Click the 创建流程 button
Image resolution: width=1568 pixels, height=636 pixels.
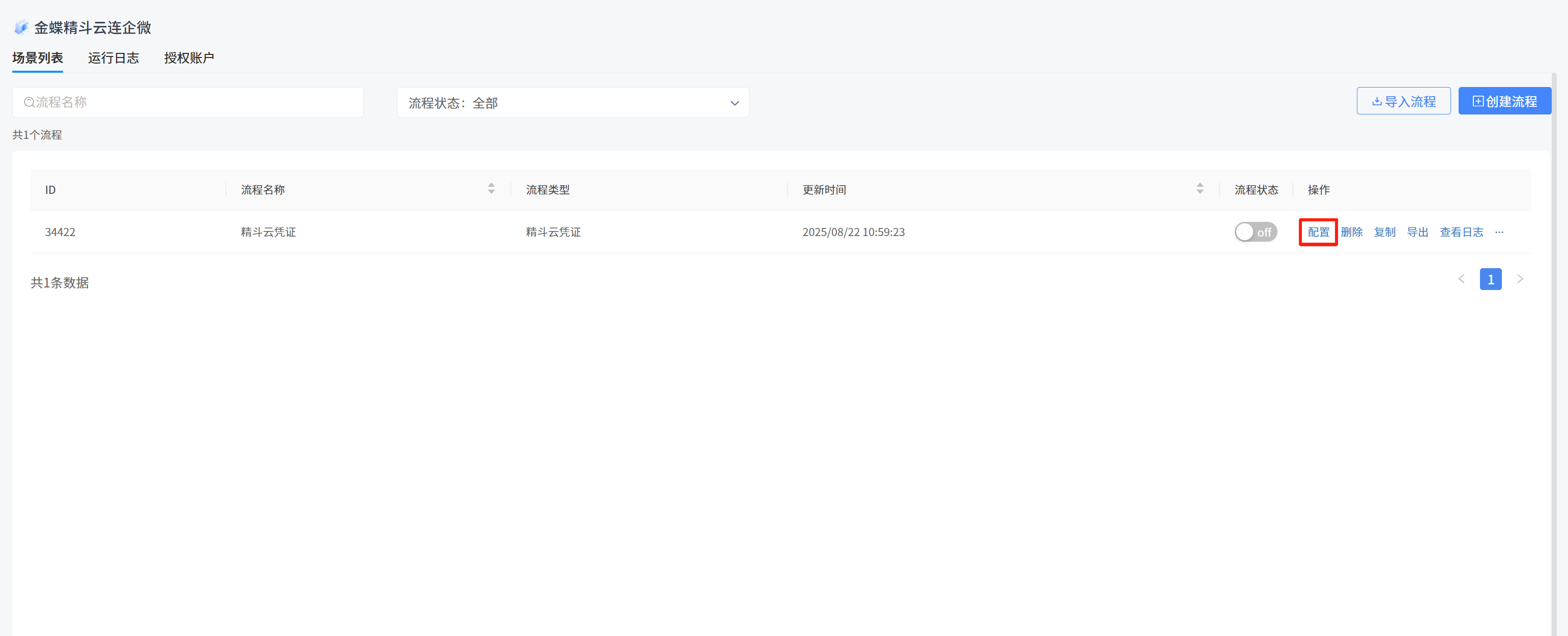(x=1504, y=102)
